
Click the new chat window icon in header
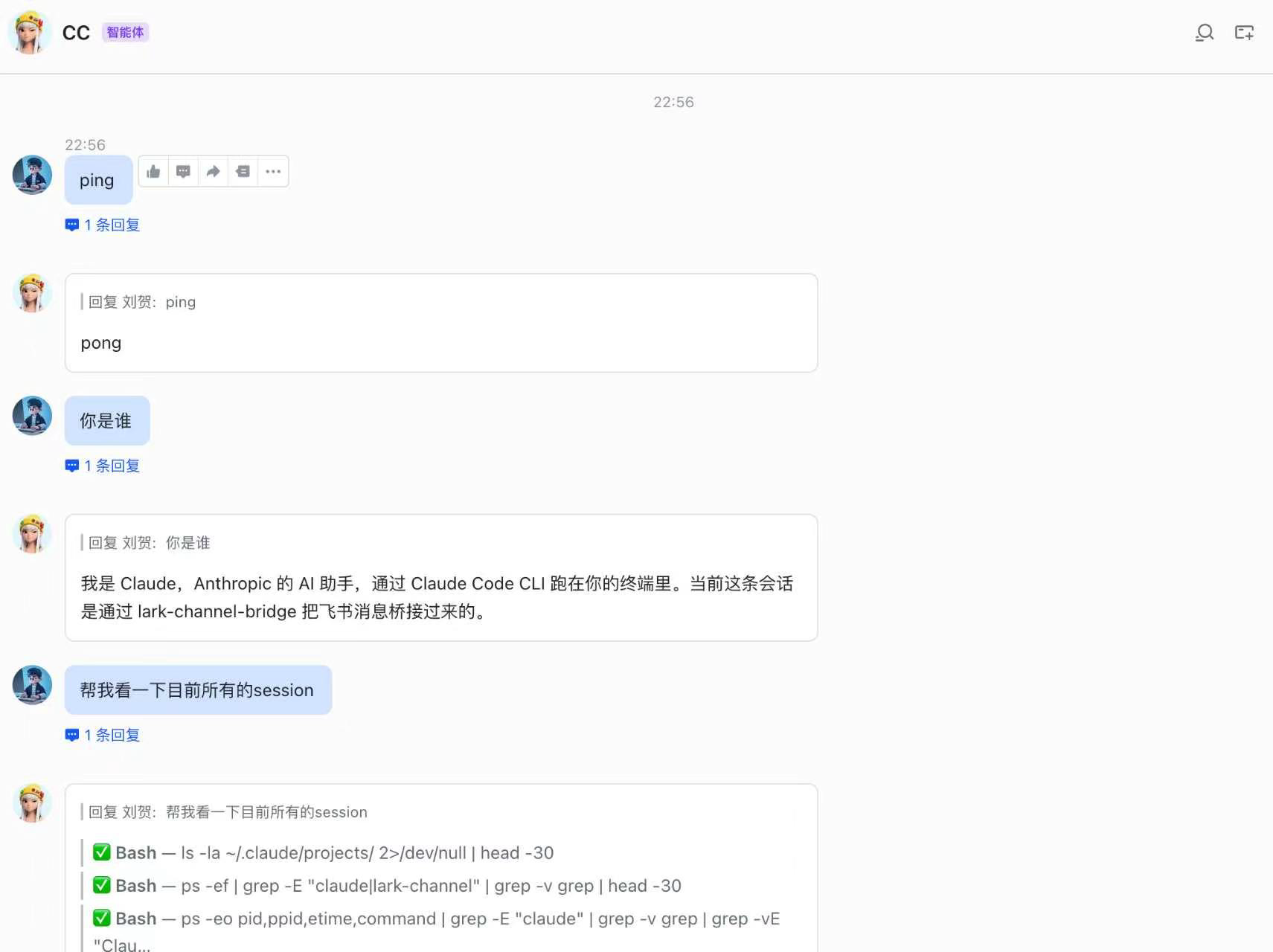[1244, 33]
